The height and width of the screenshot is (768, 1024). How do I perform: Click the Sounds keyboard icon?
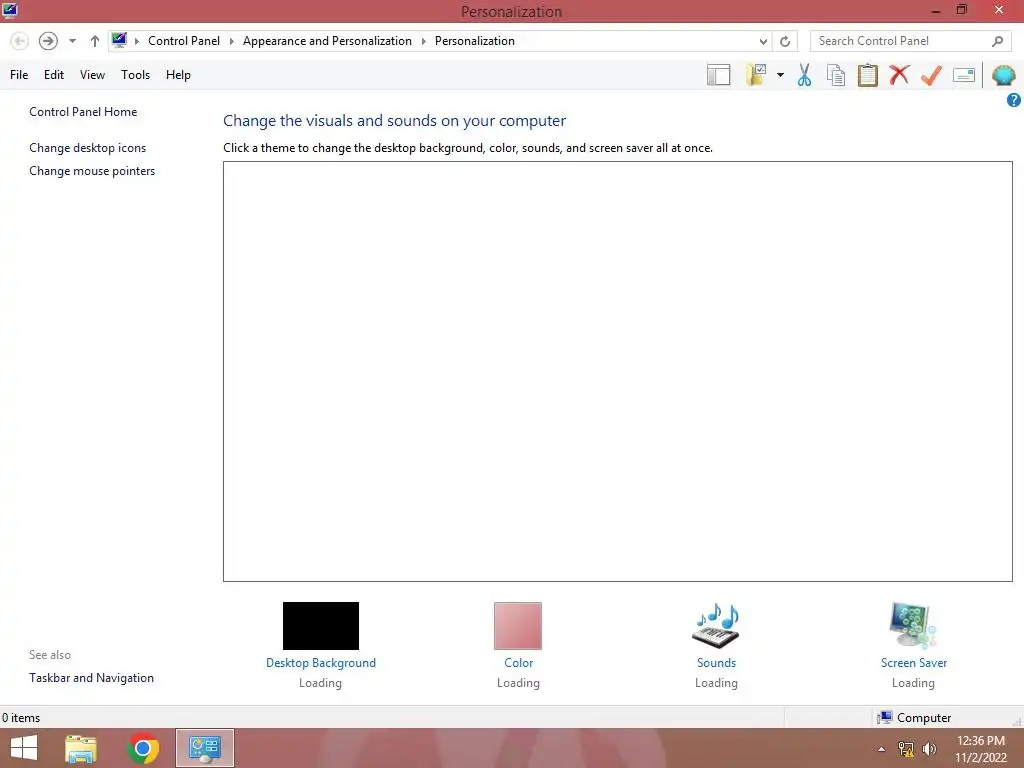[716, 626]
